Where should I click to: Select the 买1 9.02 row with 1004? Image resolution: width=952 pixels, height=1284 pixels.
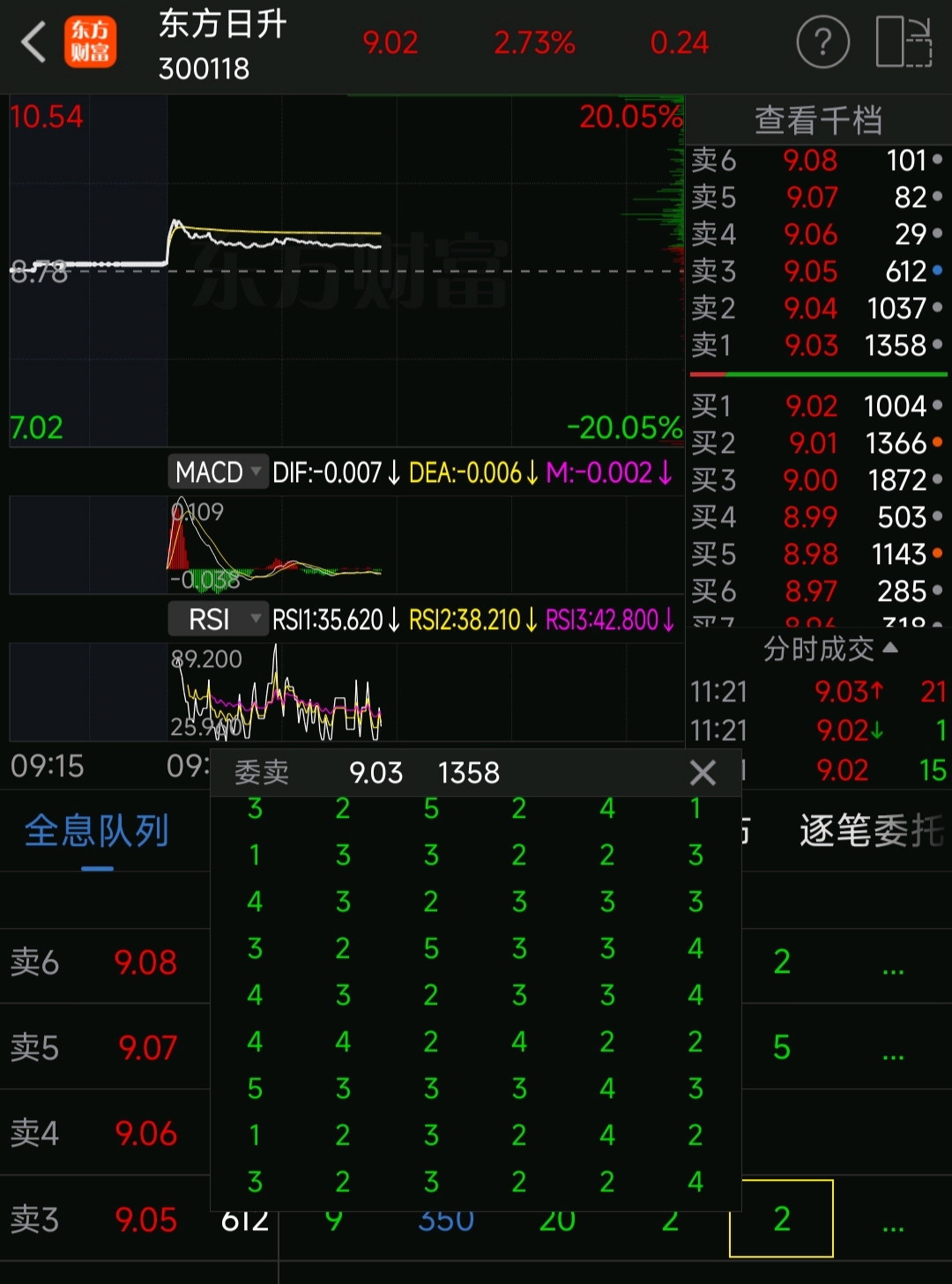point(818,406)
